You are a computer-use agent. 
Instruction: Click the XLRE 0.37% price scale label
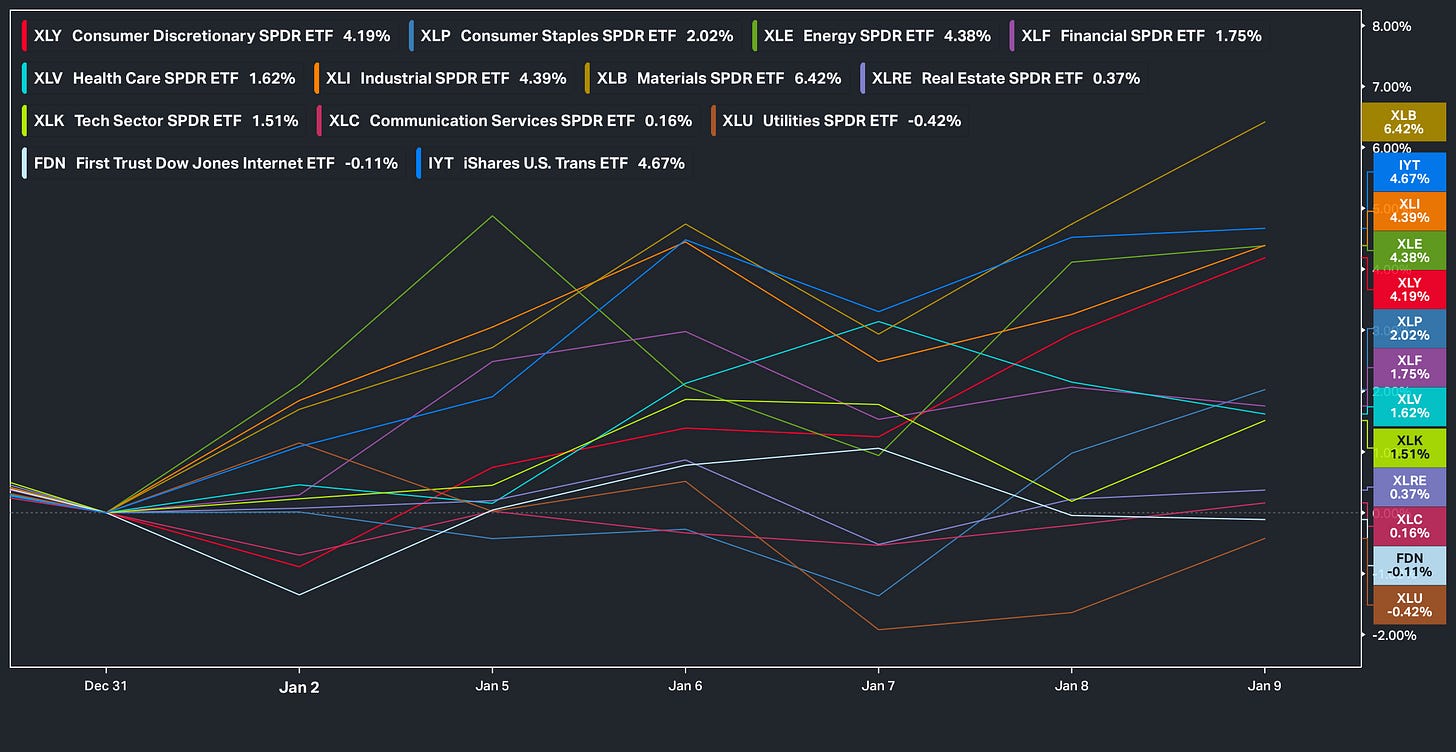1409,486
